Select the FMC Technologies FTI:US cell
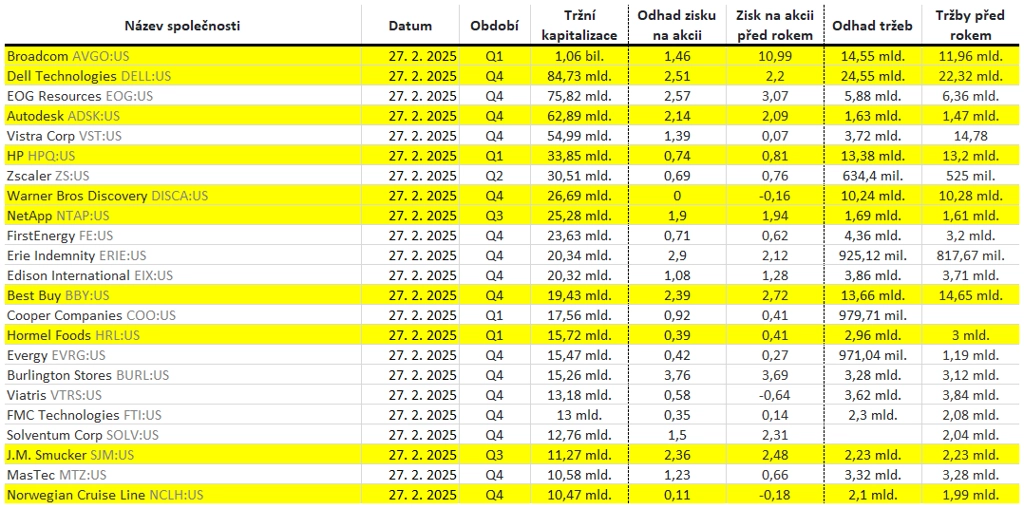Screen dimensions: 1024x509 pos(182,415)
